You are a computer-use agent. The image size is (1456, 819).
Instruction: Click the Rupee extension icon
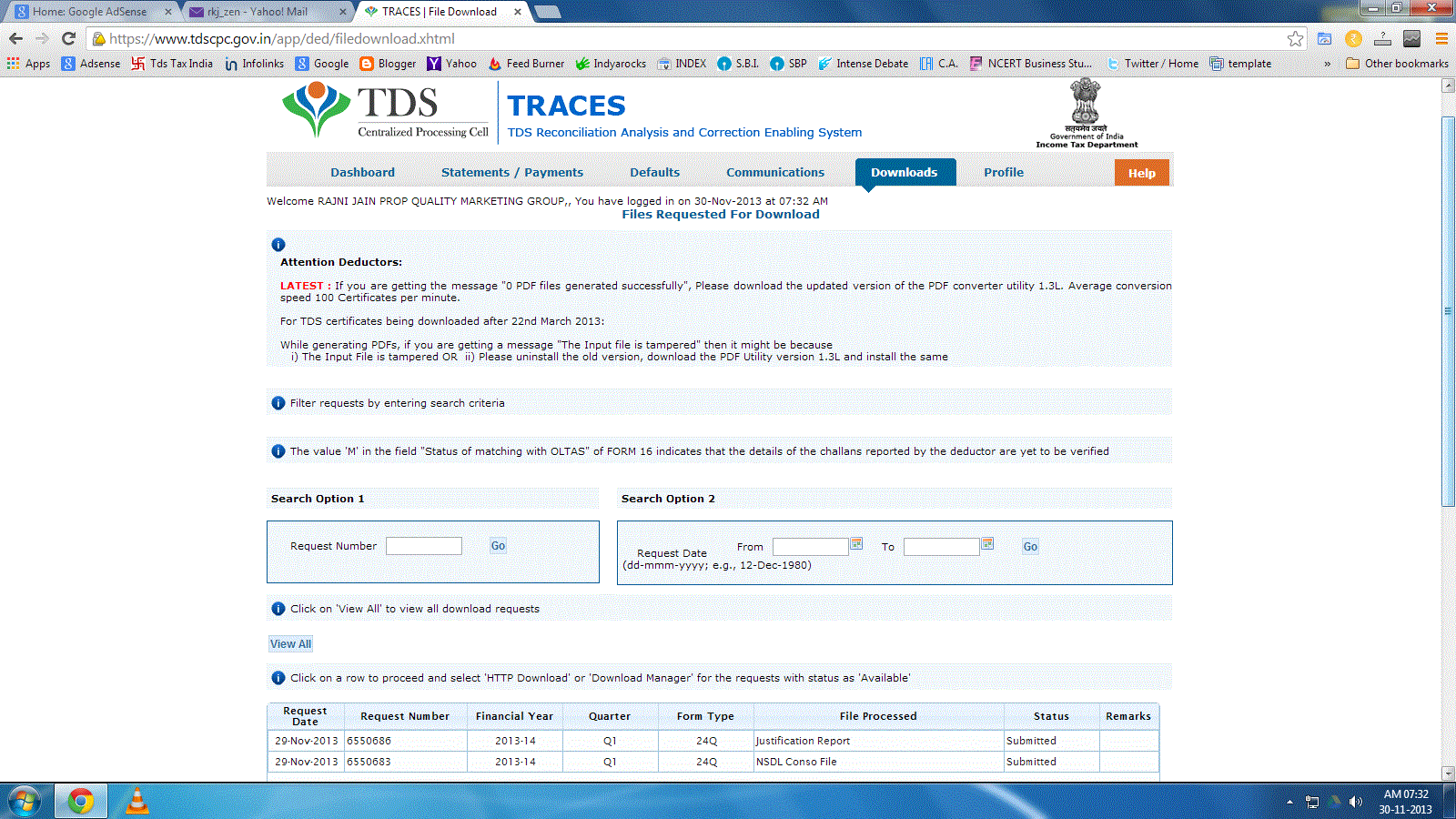click(x=1353, y=38)
